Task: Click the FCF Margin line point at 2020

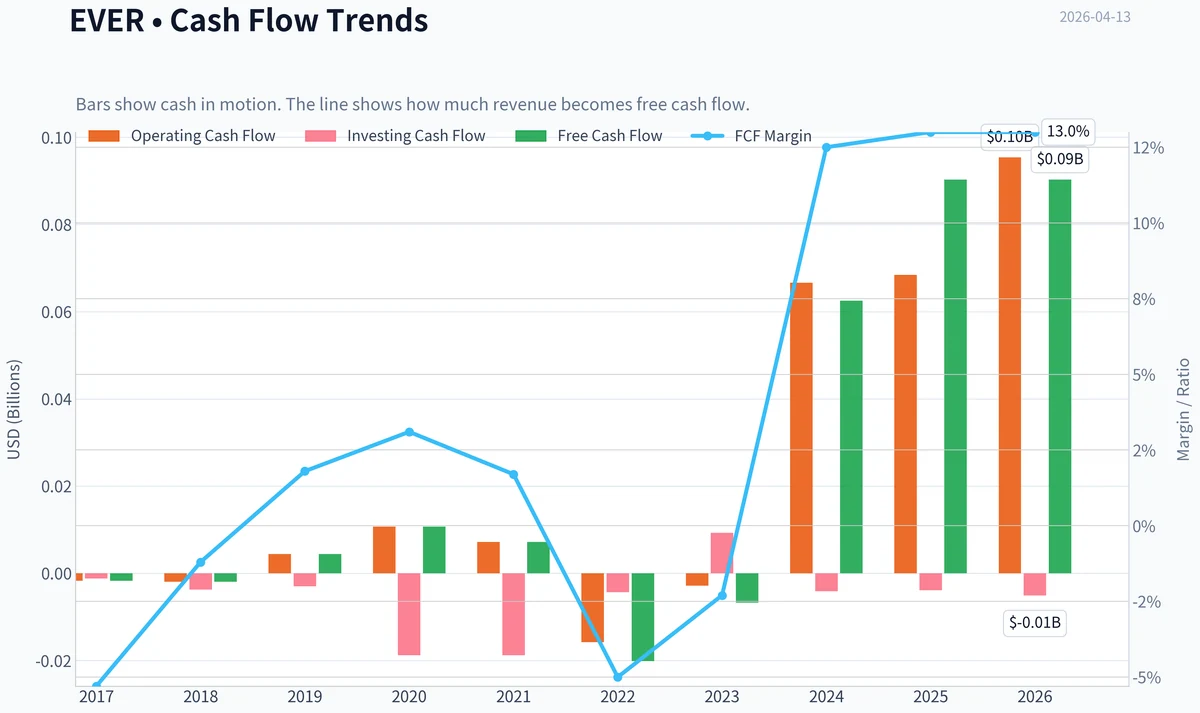Action: point(409,432)
